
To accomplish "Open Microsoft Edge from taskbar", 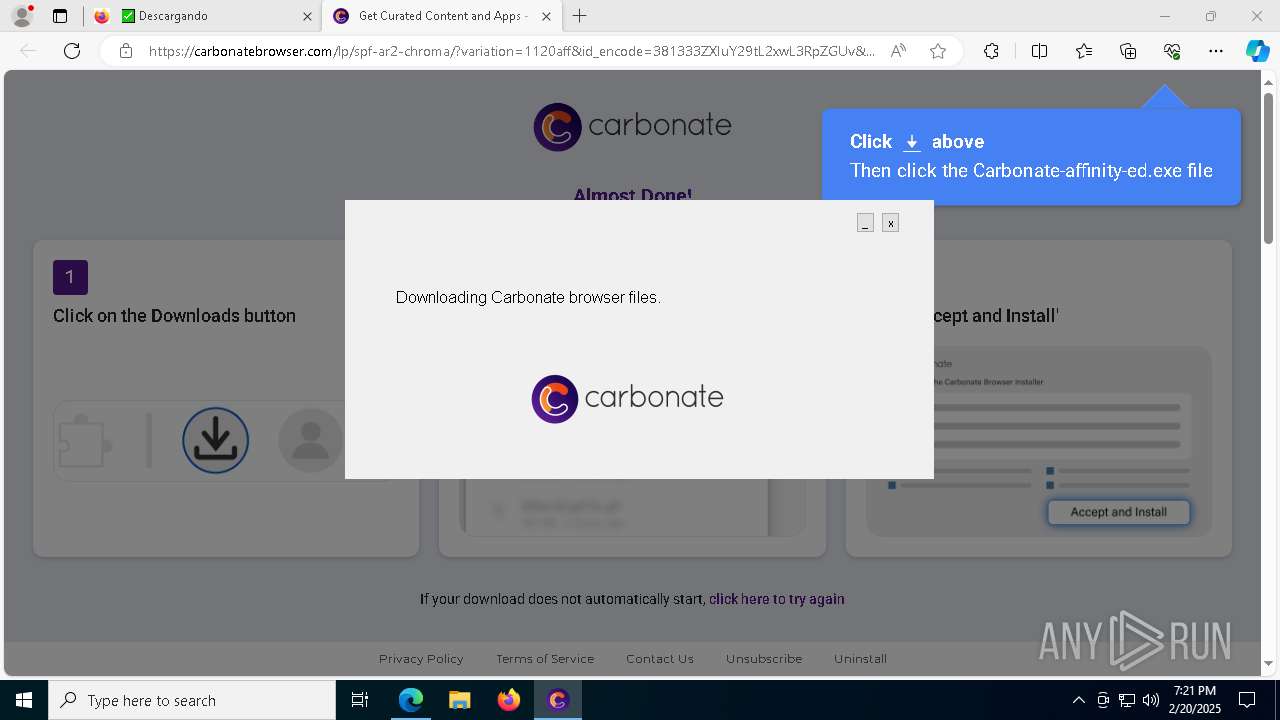I will pyautogui.click(x=411, y=700).
